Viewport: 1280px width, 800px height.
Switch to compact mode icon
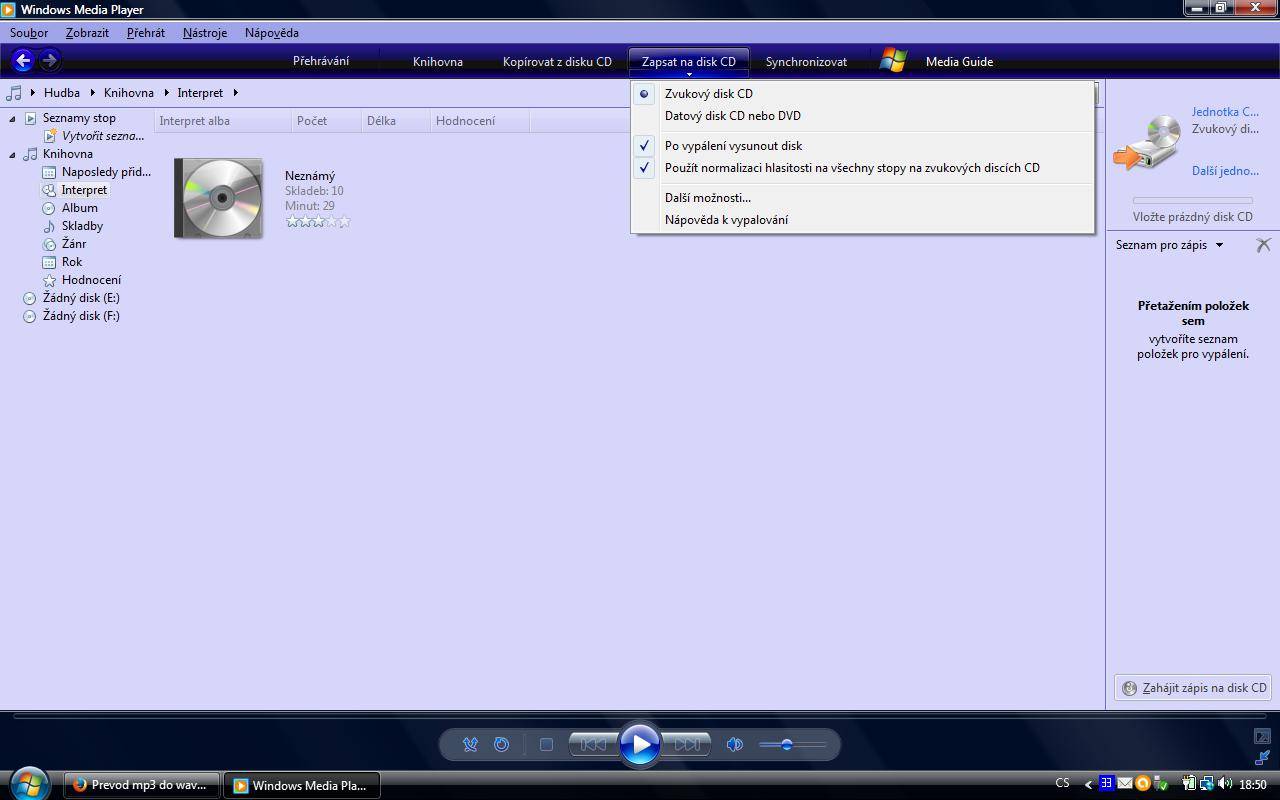1262,758
